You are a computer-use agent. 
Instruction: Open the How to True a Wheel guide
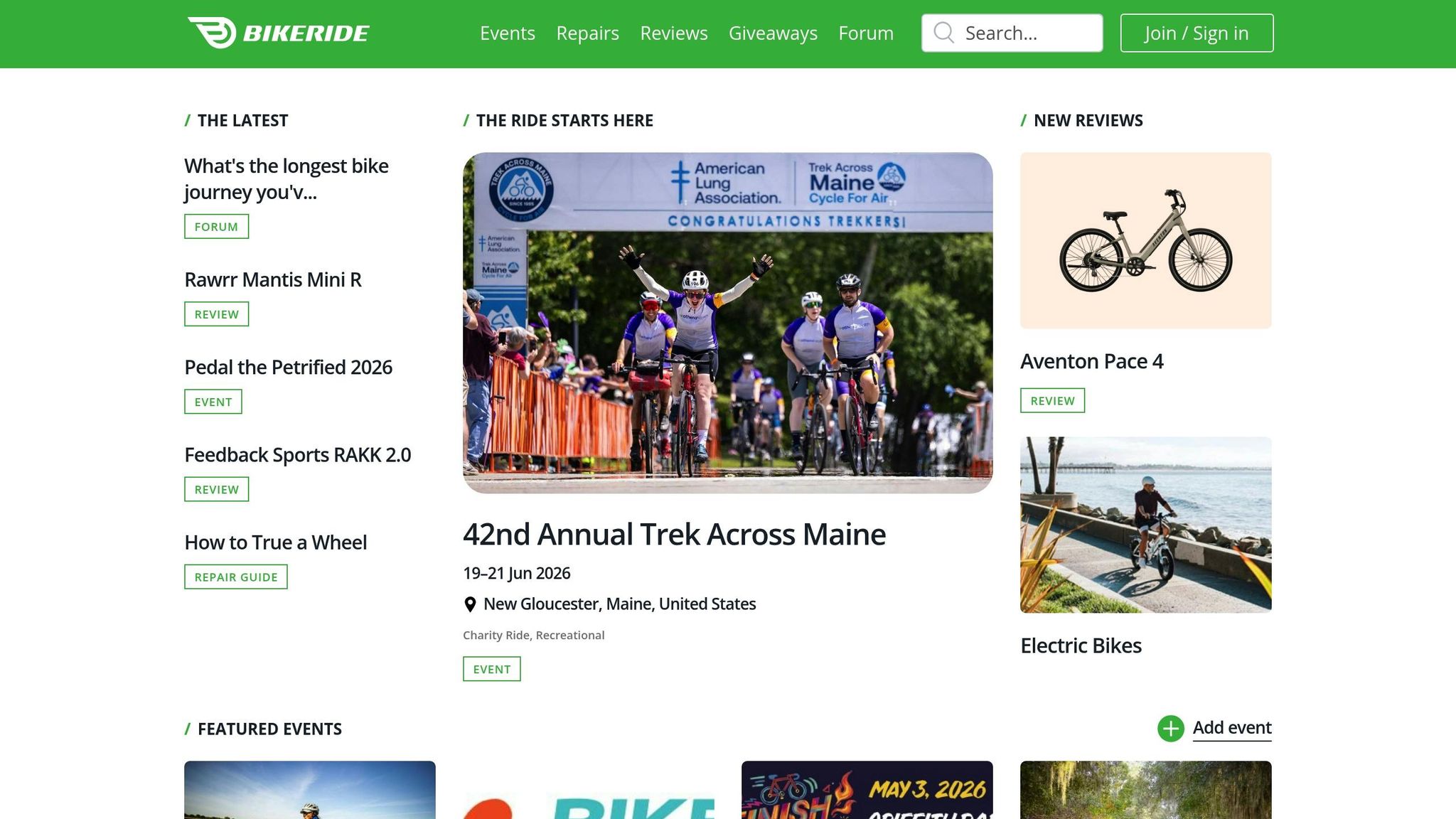click(275, 542)
